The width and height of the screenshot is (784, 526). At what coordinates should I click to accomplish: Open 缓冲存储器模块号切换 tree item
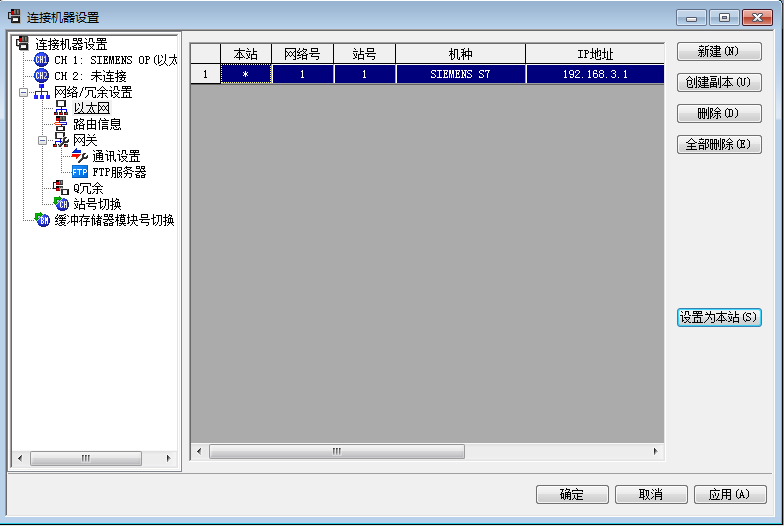pos(114,220)
